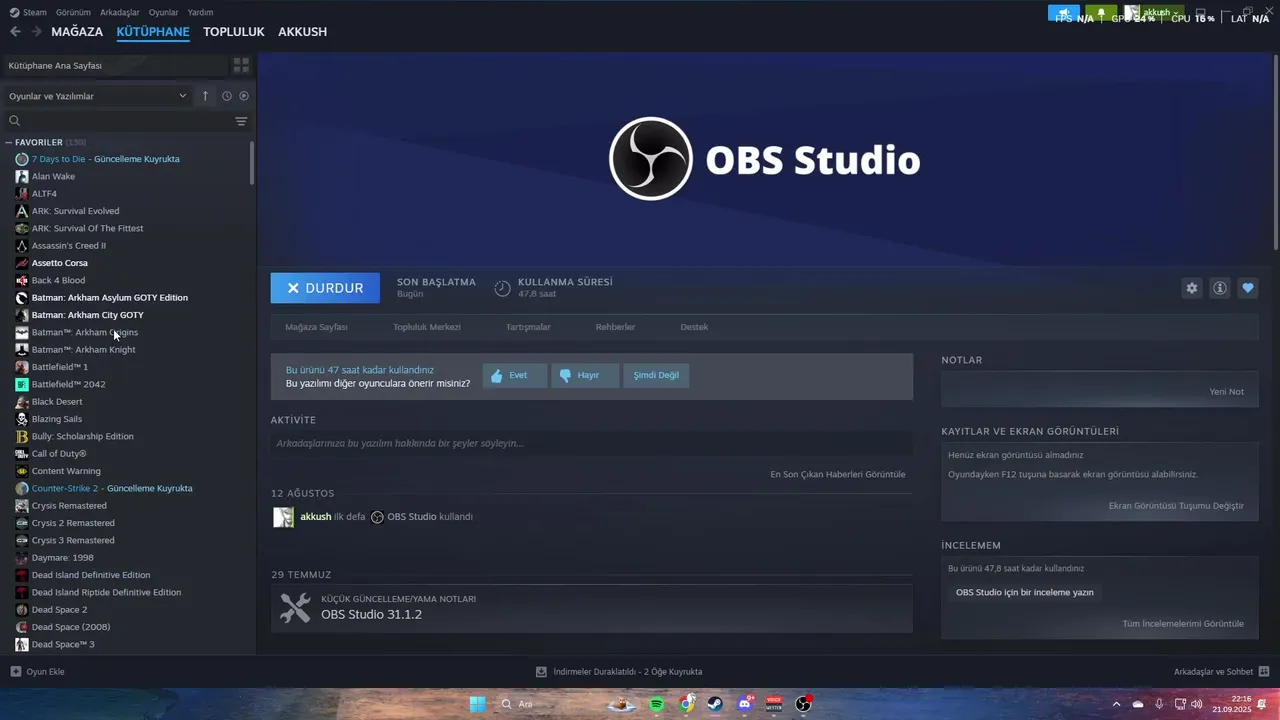Open OBS Studio info icon
Image resolution: width=1280 pixels, height=720 pixels.
click(1220, 288)
